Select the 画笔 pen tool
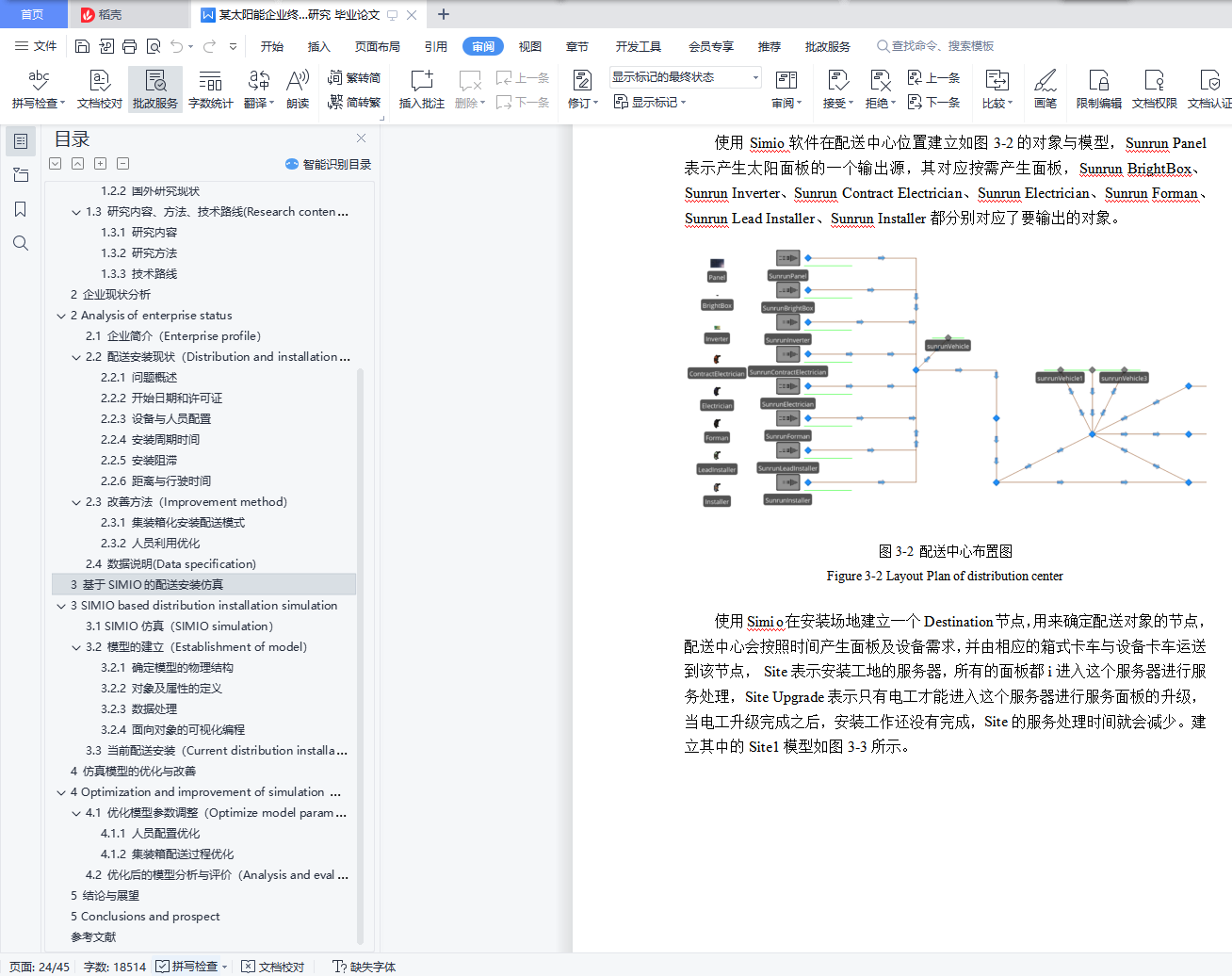Screen dimensions: 1232x976 1046,89
